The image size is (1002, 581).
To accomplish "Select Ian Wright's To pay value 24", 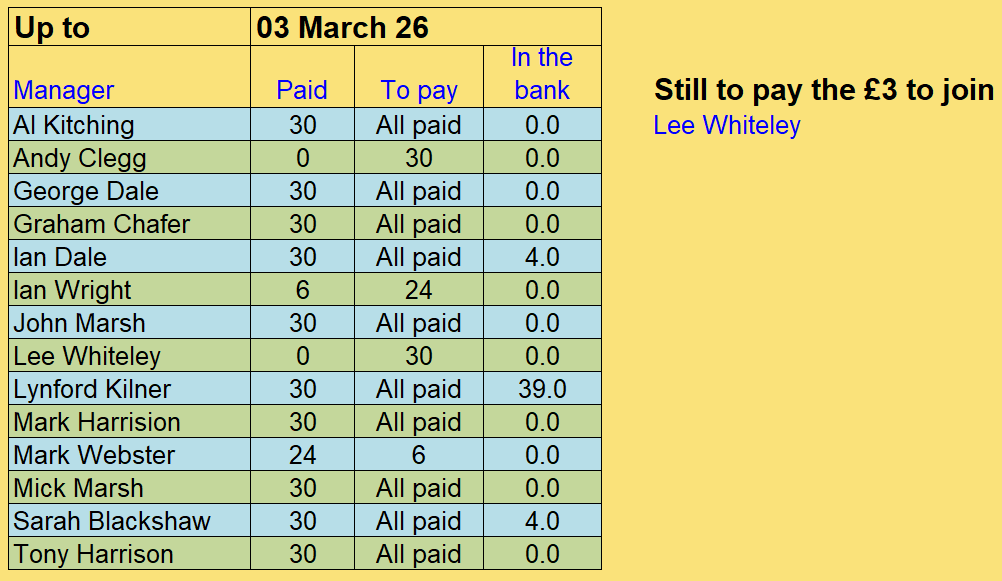I will point(419,290).
